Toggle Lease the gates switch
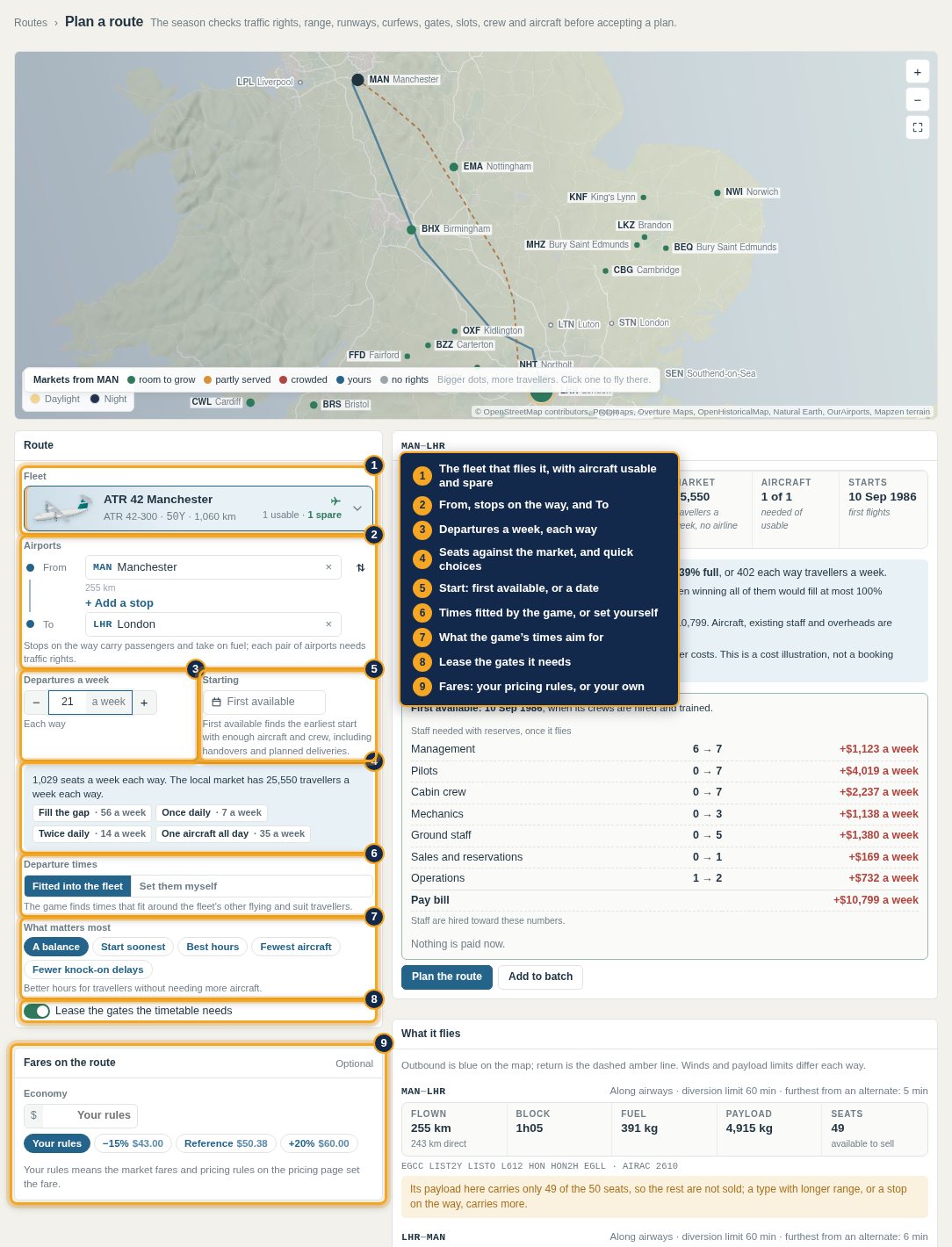The image size is (952, 1247). pos(37,1011)
